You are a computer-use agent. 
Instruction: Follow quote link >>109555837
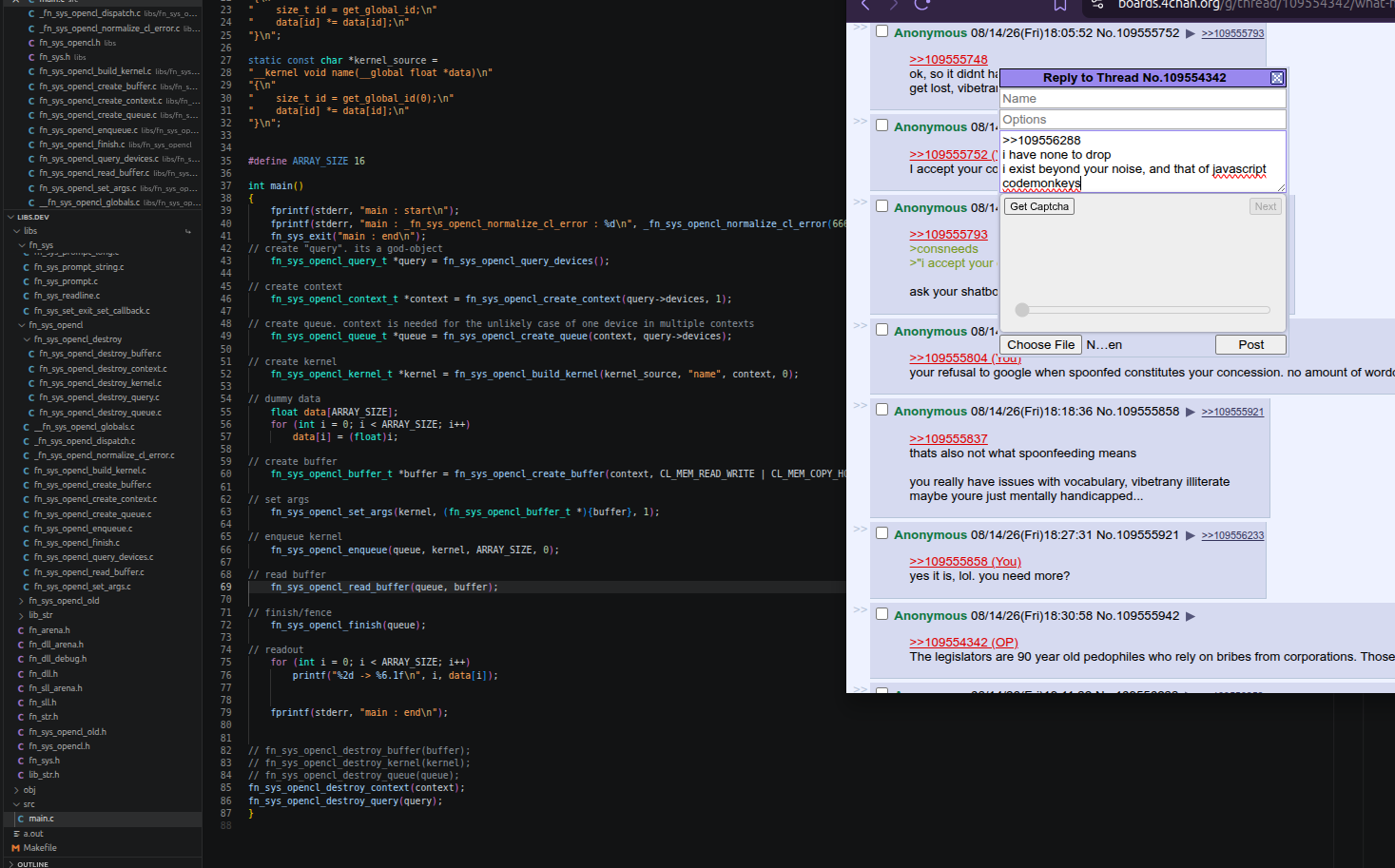(x=948, y=439)
